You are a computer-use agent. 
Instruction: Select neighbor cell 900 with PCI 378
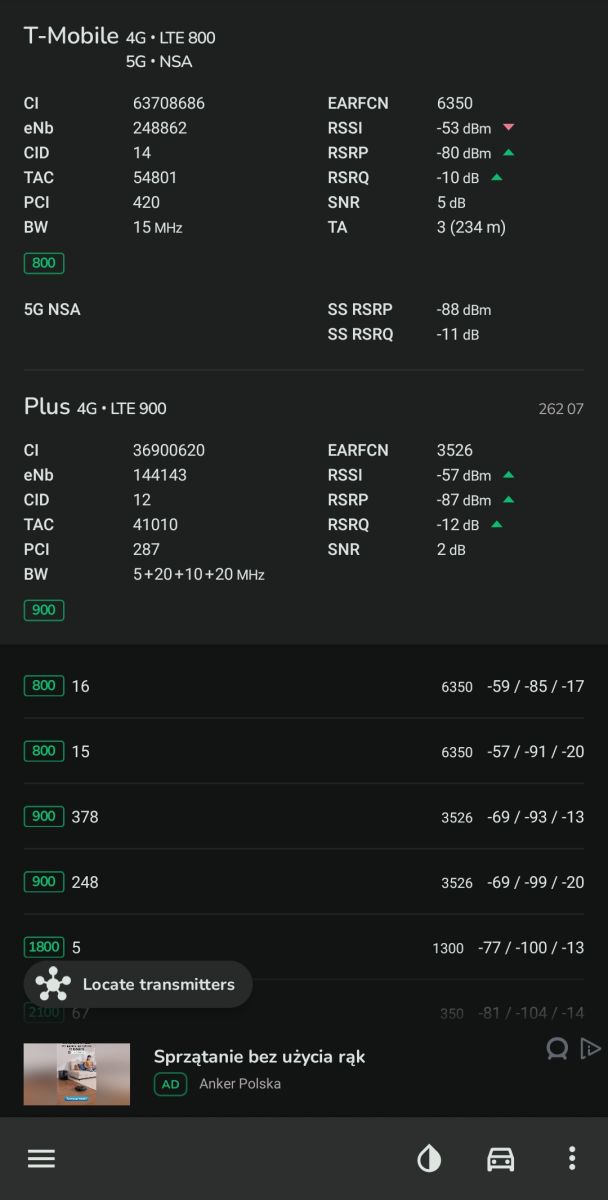point(304,817)
